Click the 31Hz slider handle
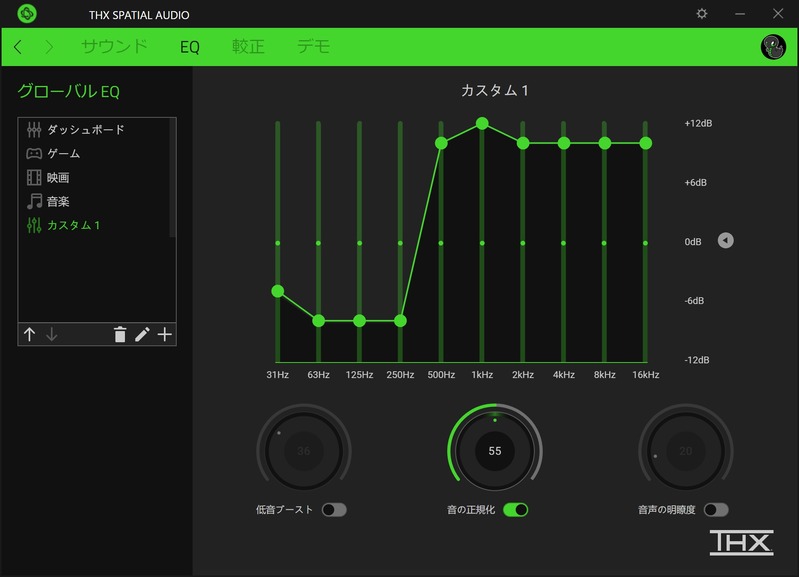This screenshot has width=799, height=577. pos(278,291)
